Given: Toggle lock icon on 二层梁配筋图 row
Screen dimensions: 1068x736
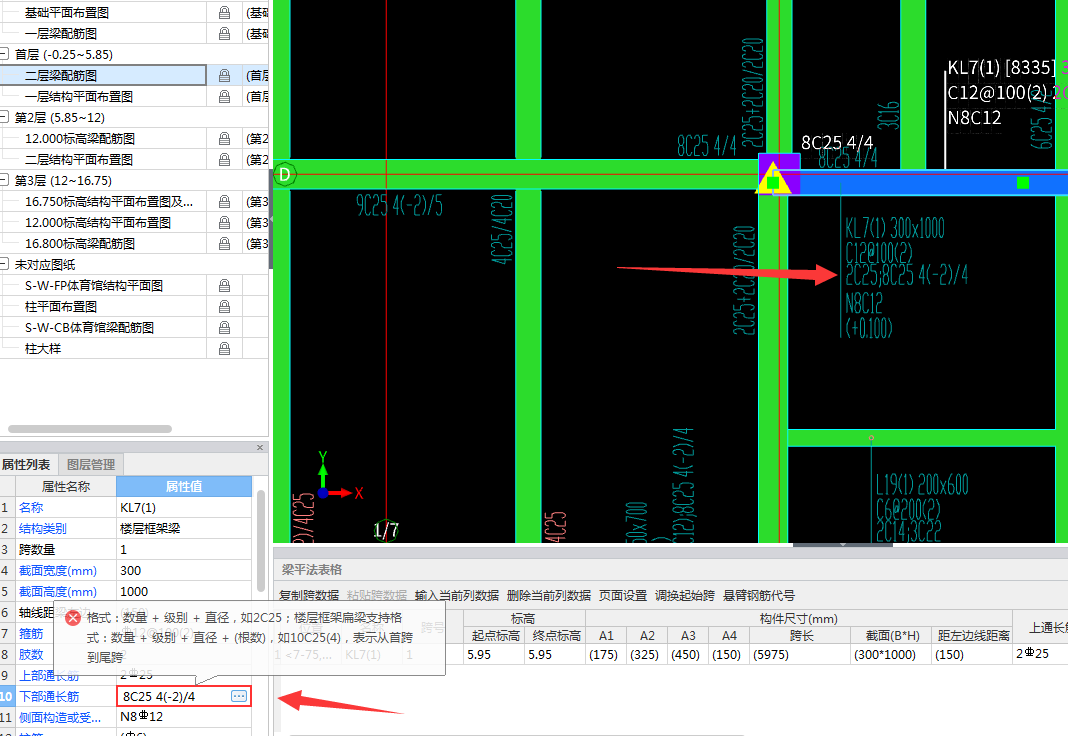Looking at the screenshot, I should tap(224, 76).
